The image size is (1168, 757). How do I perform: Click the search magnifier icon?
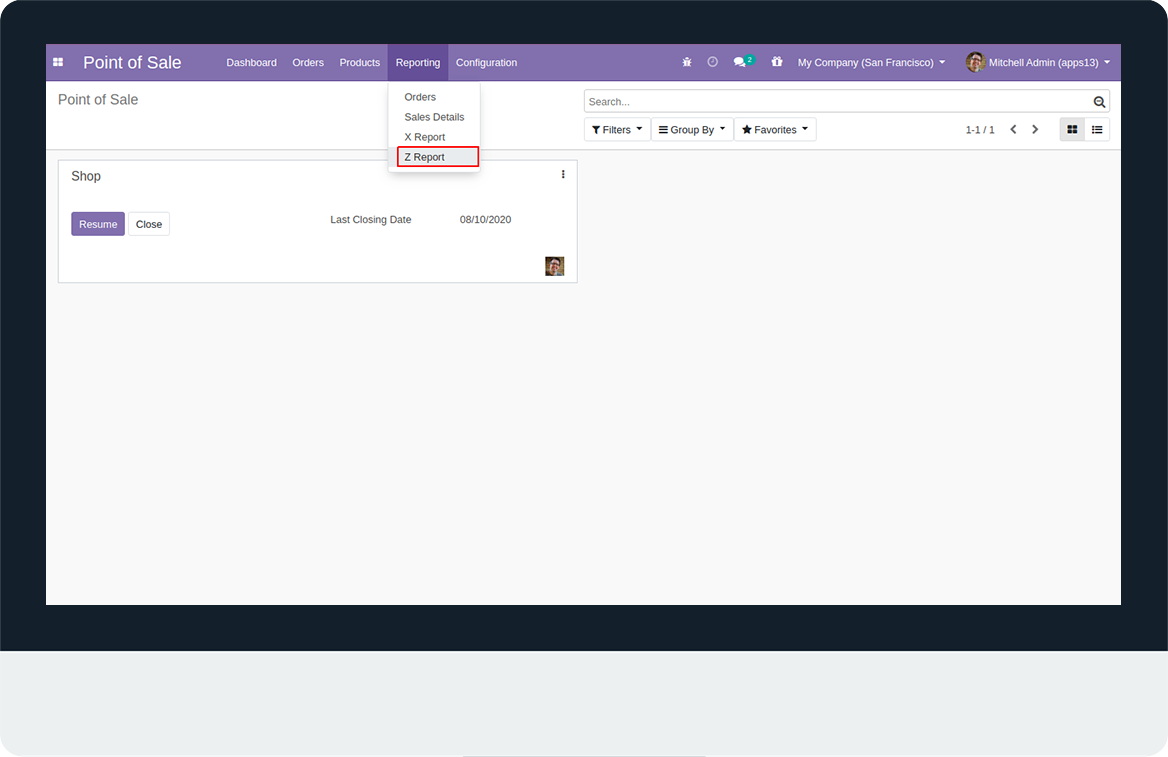(1099, 102)
